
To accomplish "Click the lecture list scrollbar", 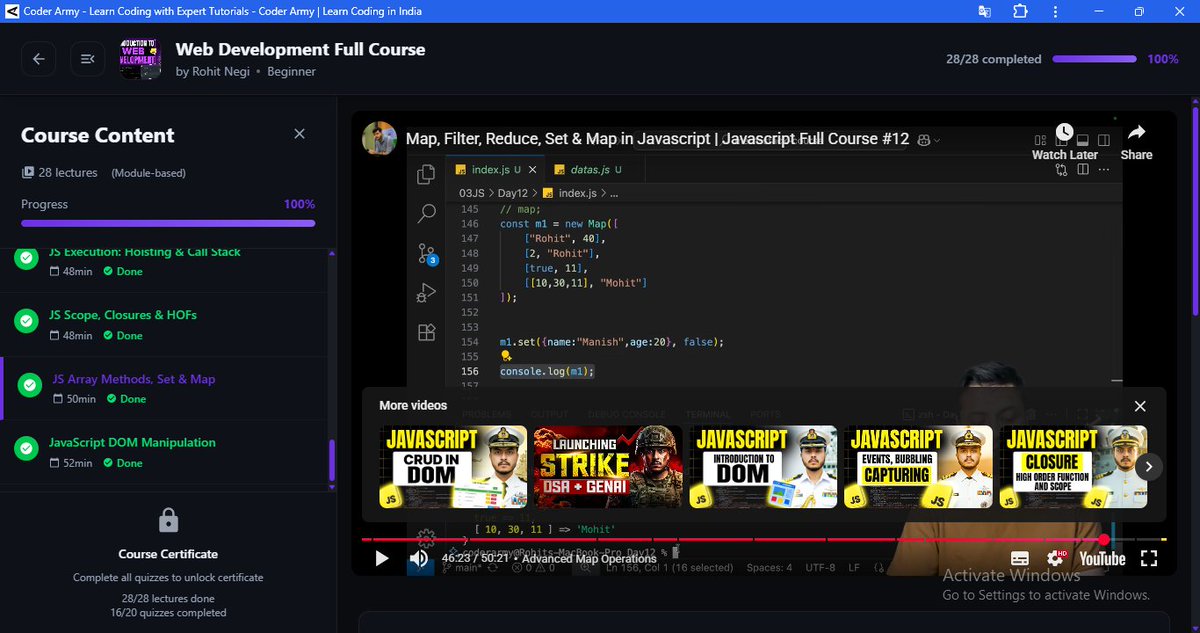I will 332,460.
